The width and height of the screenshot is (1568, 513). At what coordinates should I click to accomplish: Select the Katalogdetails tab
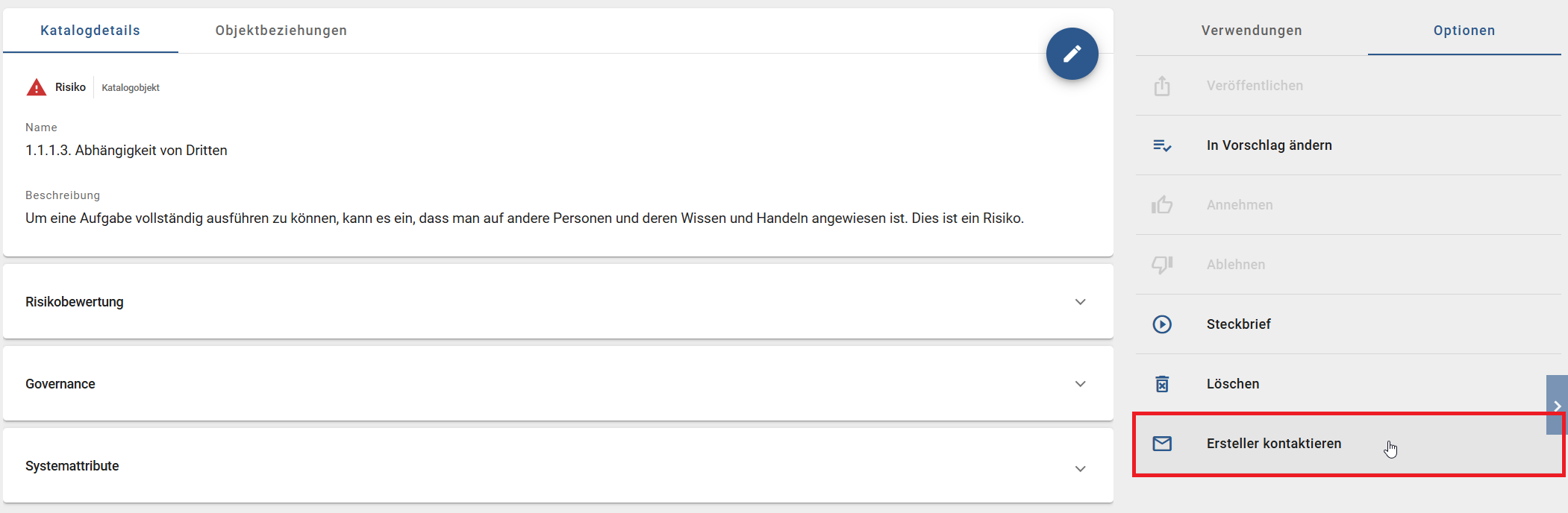point(90,31)
